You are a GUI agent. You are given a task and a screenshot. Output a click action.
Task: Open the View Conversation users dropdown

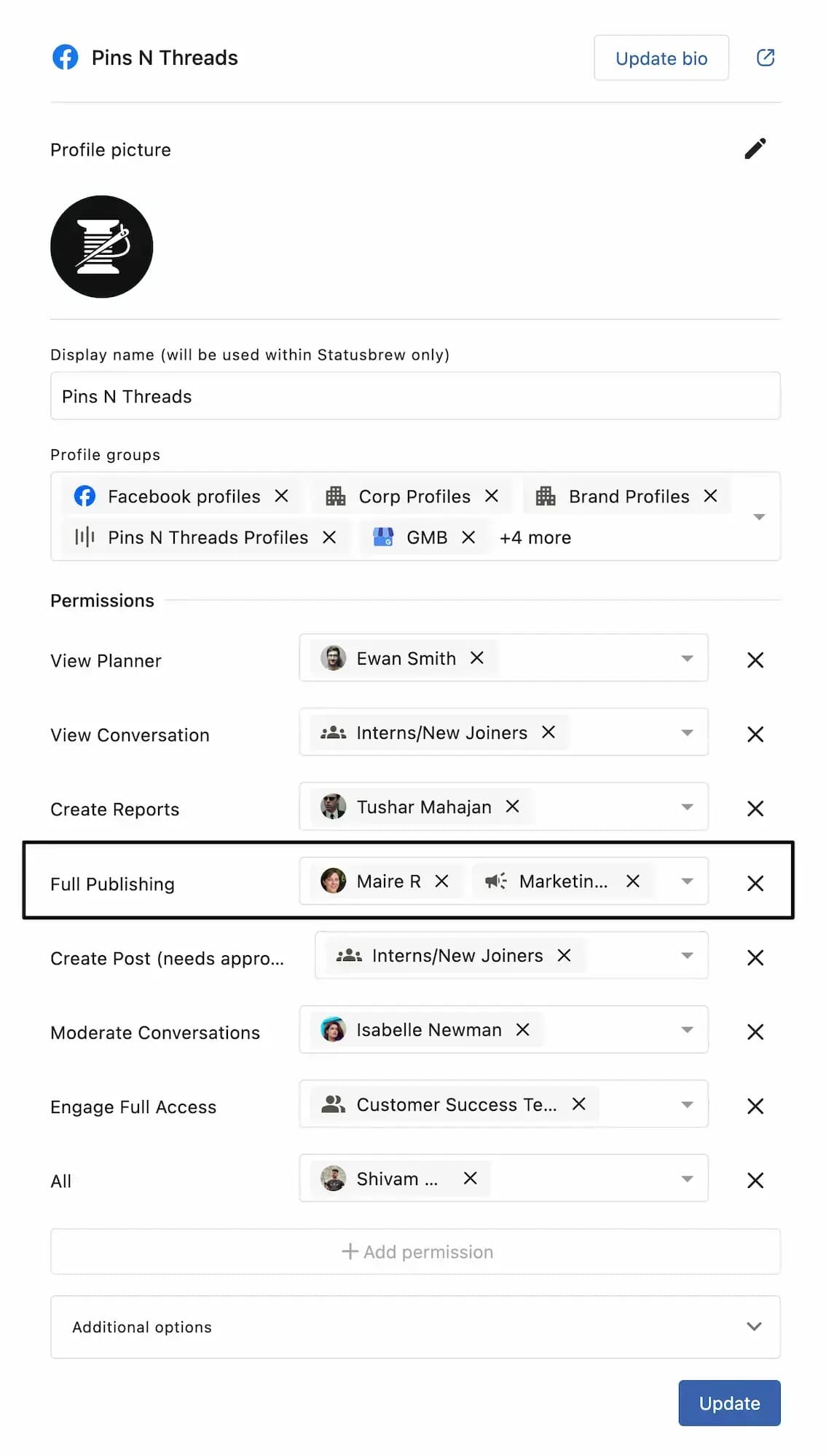tap(687, 732)
